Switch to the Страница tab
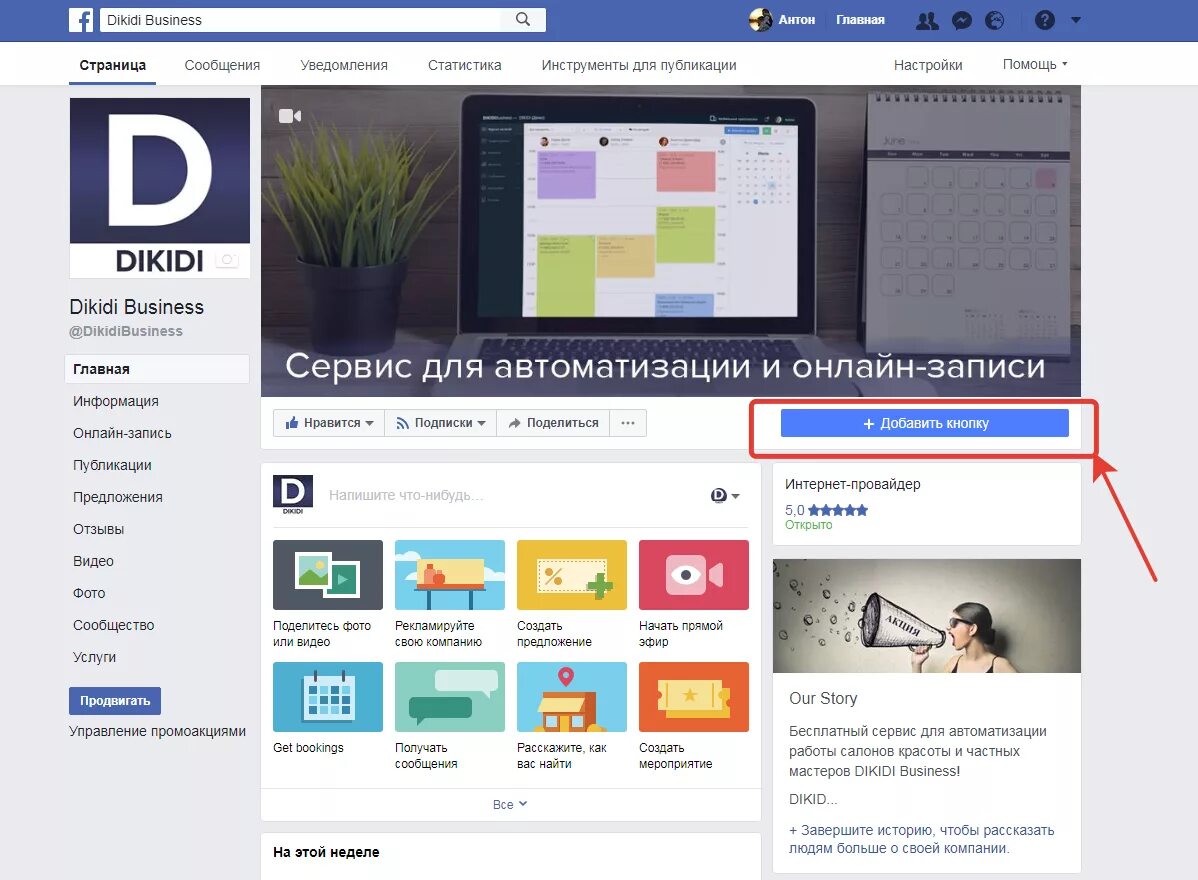 pos(112,65)
